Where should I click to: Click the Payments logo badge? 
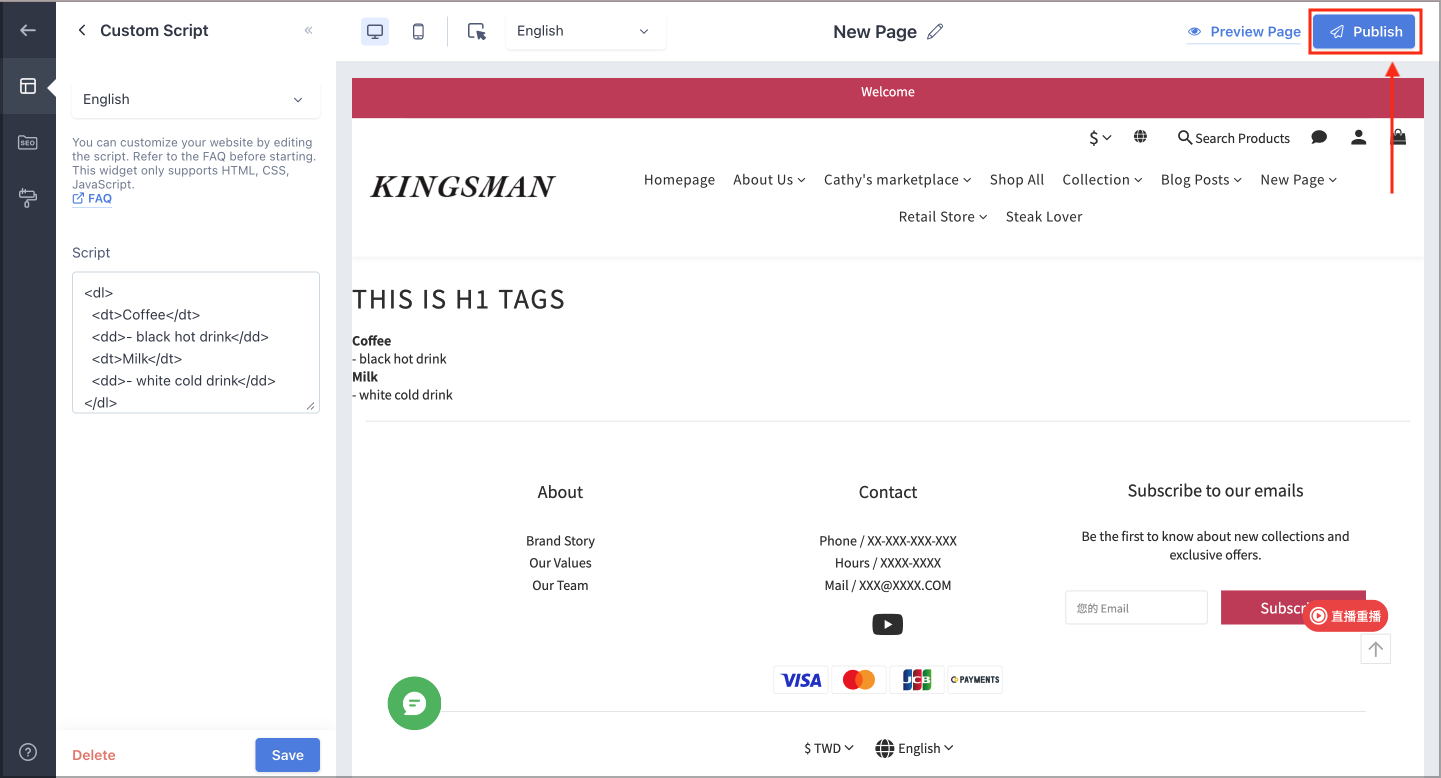(975, 680)
